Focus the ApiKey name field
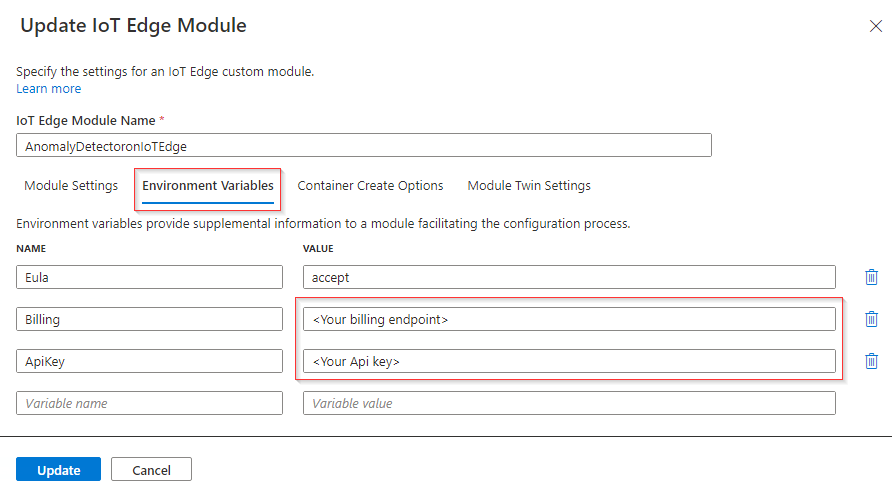Image resolution: width=892 pixels, height=497 pixels. 150,361
